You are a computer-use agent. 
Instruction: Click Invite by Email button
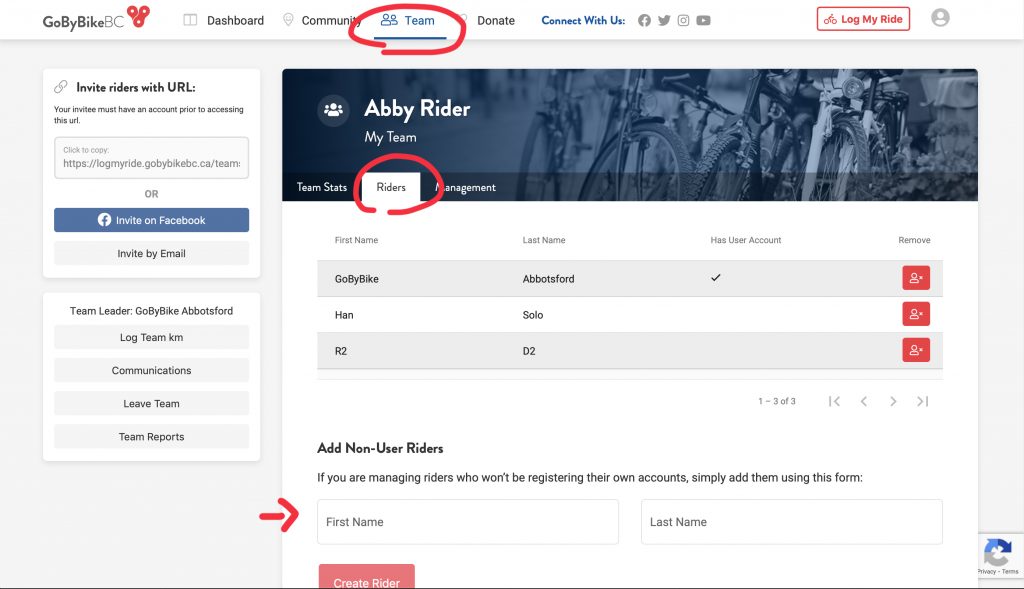[x=152, y=253]
